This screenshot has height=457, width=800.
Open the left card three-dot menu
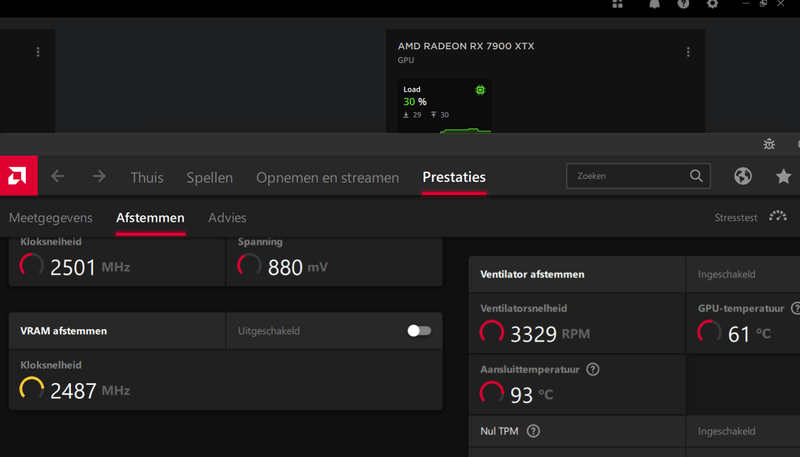[38, 52]
